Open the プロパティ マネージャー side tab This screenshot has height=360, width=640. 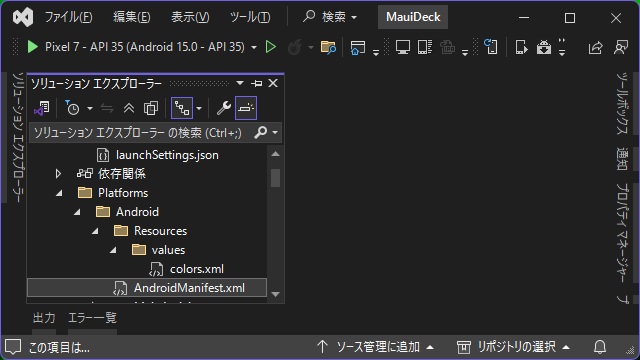(622, 233)
